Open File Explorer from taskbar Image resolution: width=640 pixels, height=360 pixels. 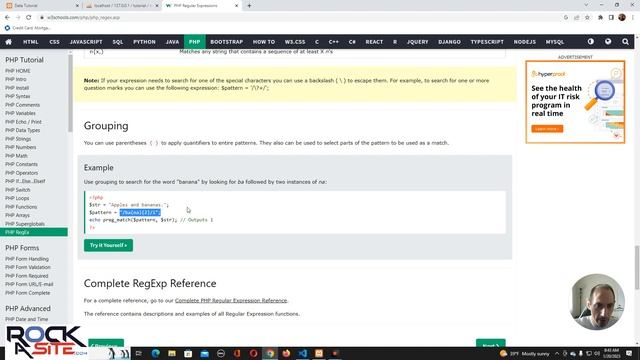(172, 353)
